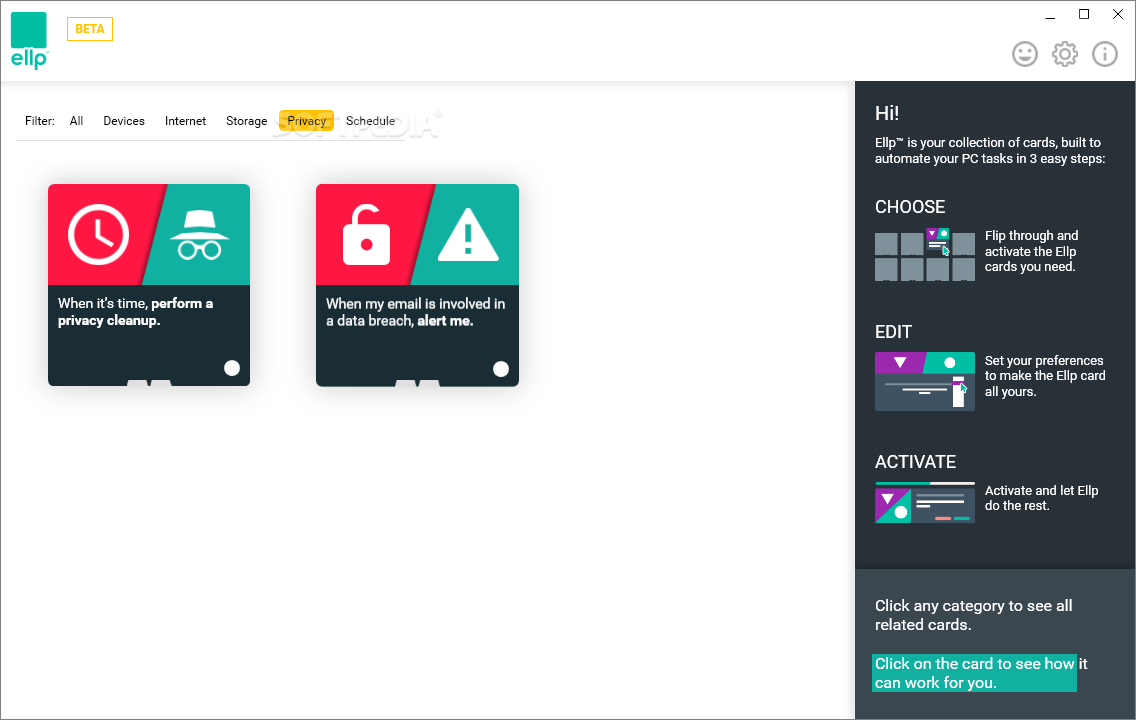Click 'Set your preferences' description text
Viewport: 1136px width, 720px height.
coord(1045,376)
